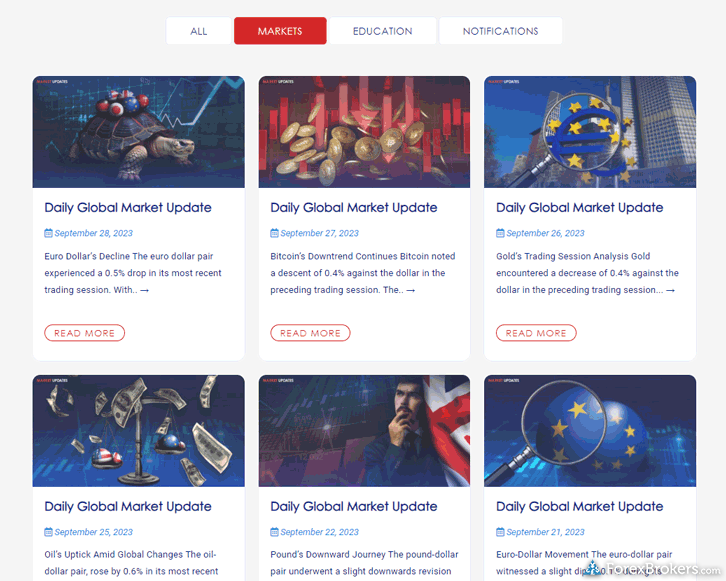The image size is (726, 581).
Task: Open the thinking man with UK flag thumbnail
Action: tap(364, 431)
